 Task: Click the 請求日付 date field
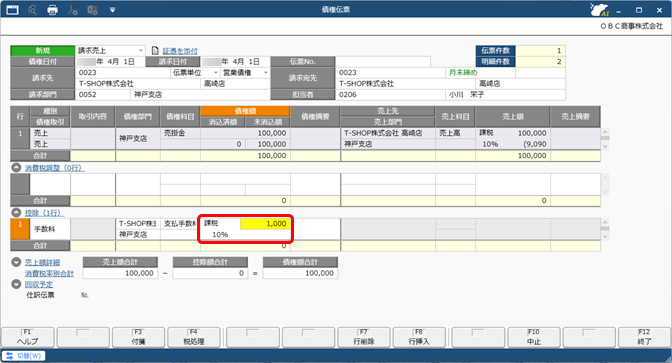tap(235, 62)
